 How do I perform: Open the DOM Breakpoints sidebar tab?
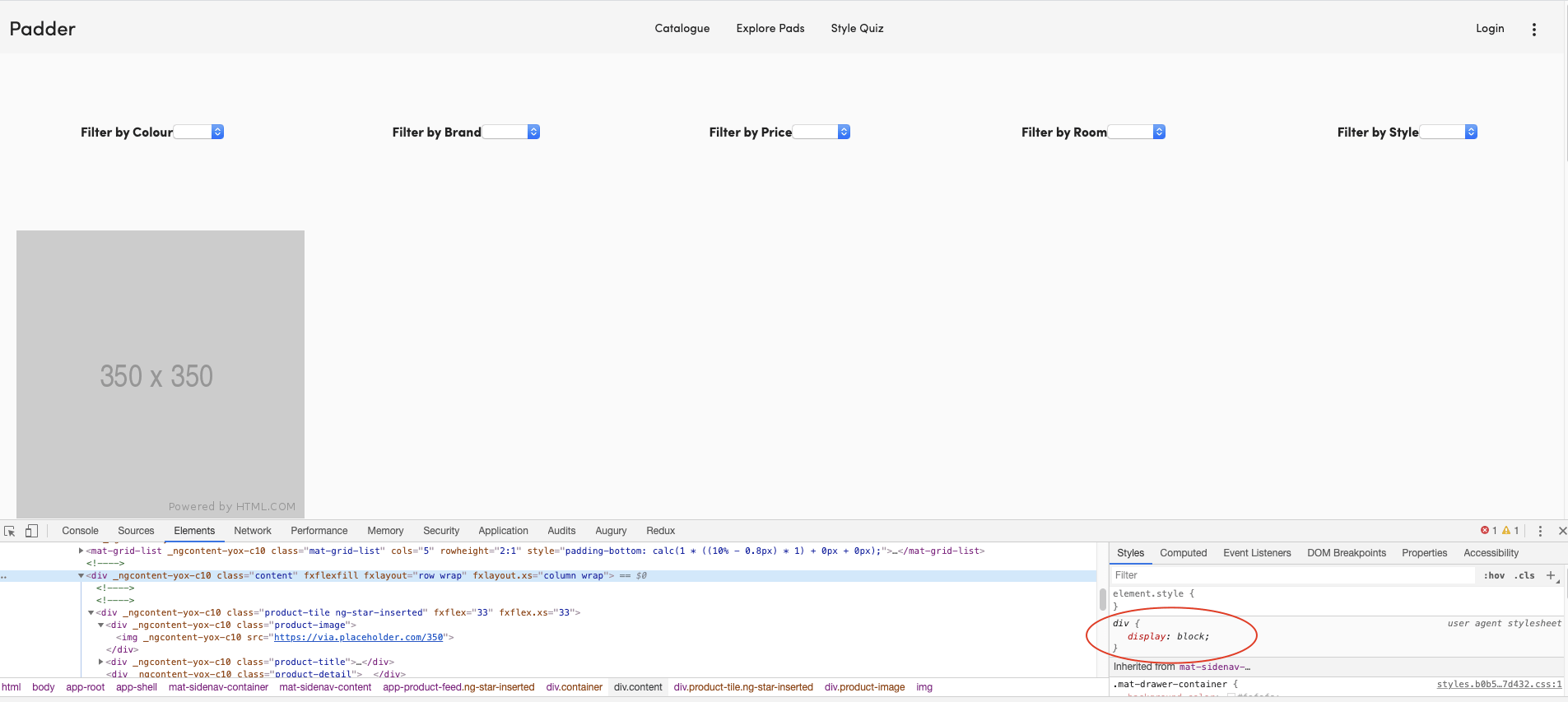point(1347,553)
